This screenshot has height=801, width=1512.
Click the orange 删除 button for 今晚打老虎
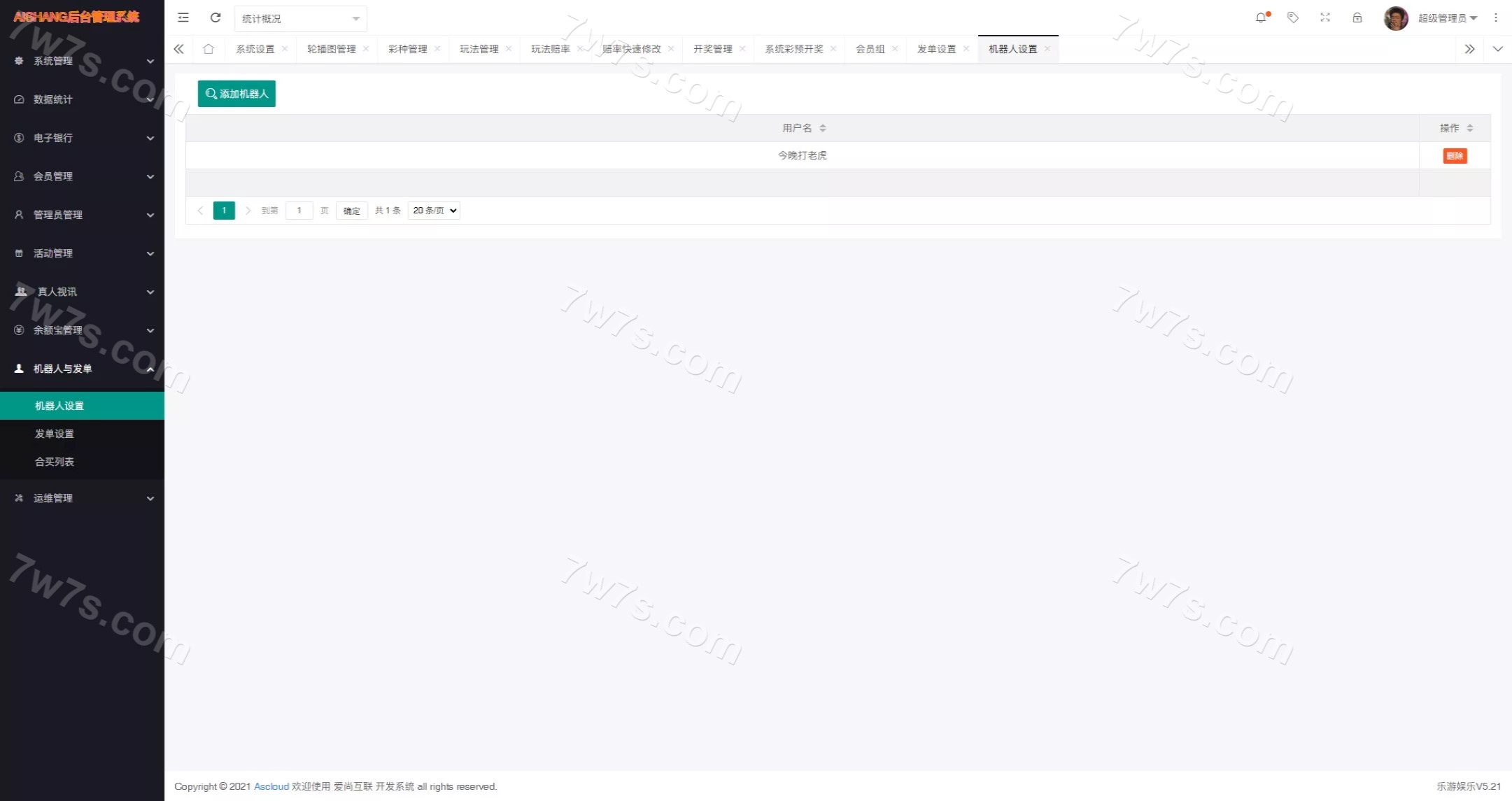1455,156
